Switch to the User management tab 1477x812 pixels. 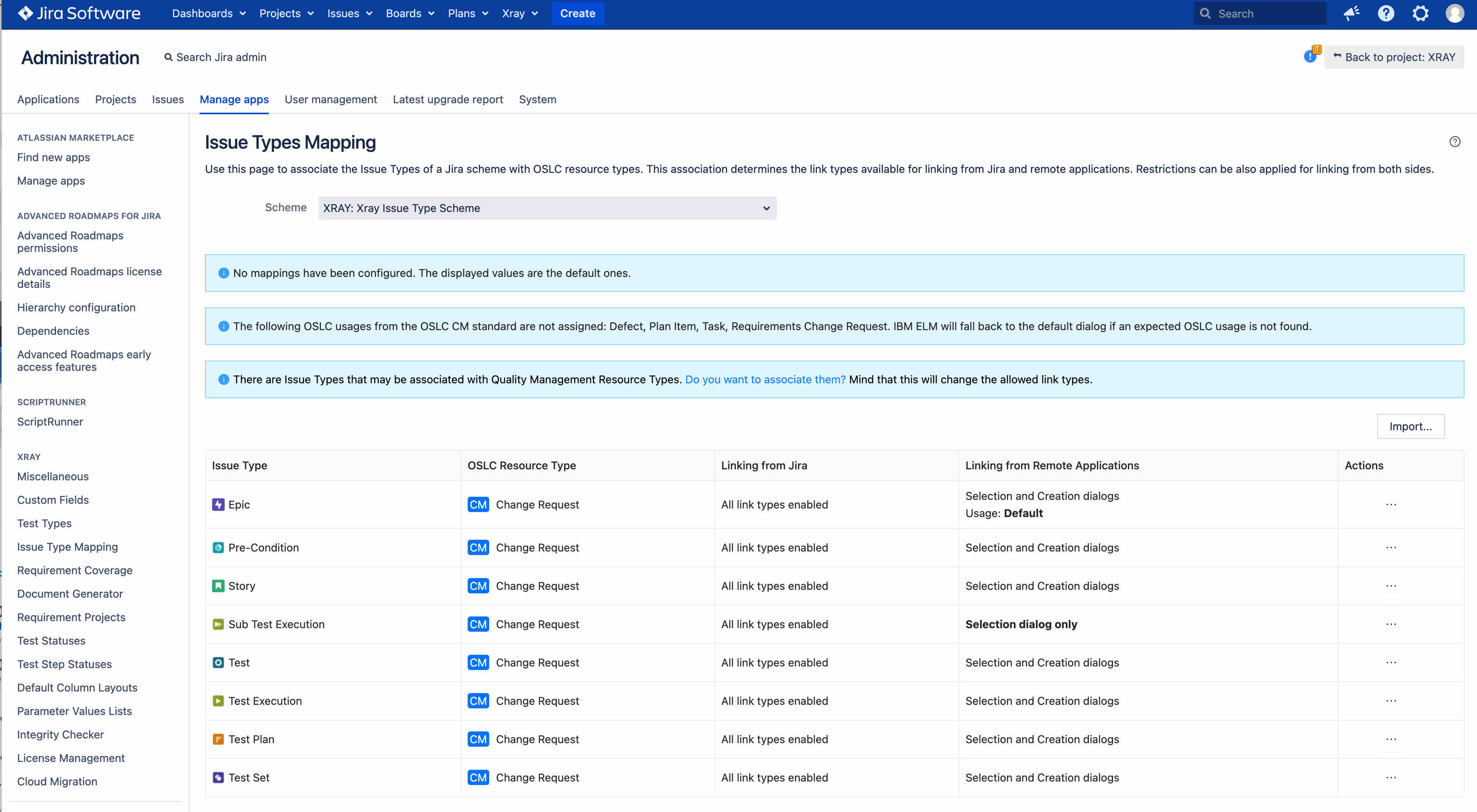(330, 99)
